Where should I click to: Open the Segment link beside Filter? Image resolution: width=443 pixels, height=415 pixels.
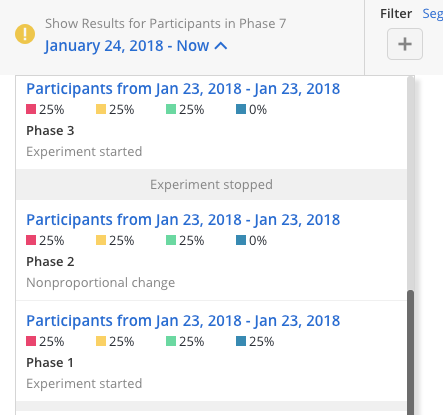(433, 14)
